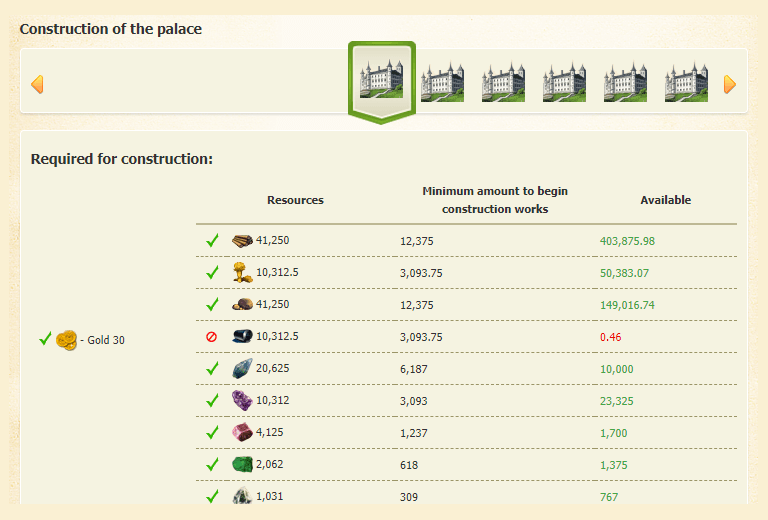Click 'Minimum amount to begin construction works' header
The image size is (768, 520).
[x=495, y=200]
